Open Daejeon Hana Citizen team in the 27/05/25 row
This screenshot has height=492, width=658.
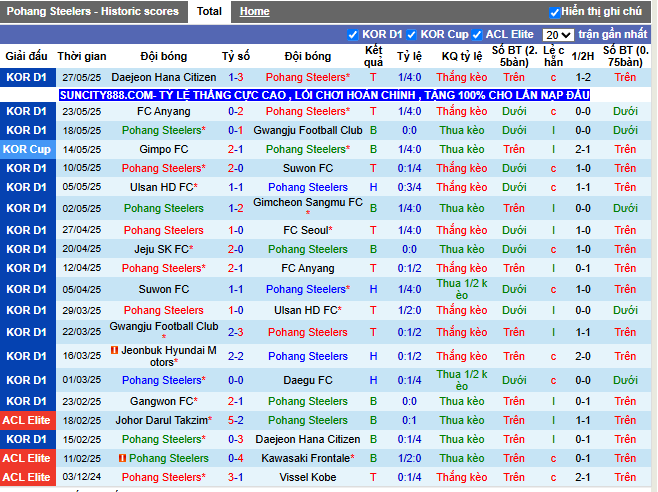pyautogui.click(x=164, y=77)
